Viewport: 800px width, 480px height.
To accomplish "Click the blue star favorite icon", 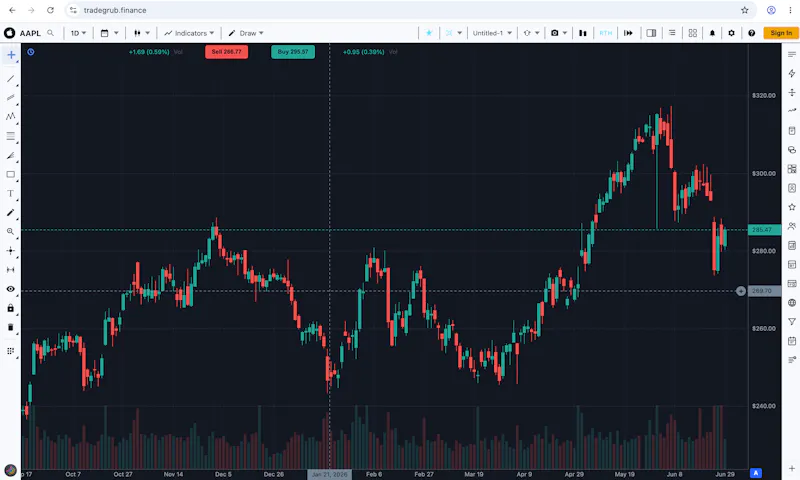I will point(429,33).
